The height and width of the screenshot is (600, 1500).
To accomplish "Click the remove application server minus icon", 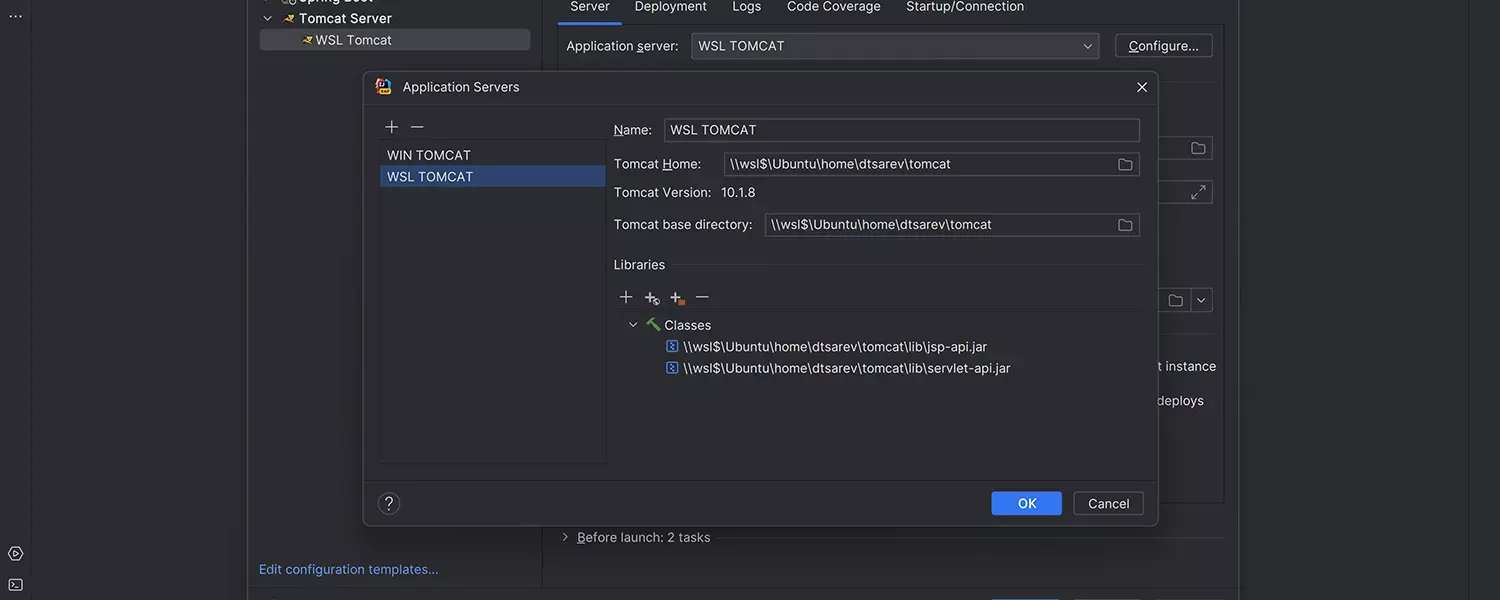I will 417,127.
